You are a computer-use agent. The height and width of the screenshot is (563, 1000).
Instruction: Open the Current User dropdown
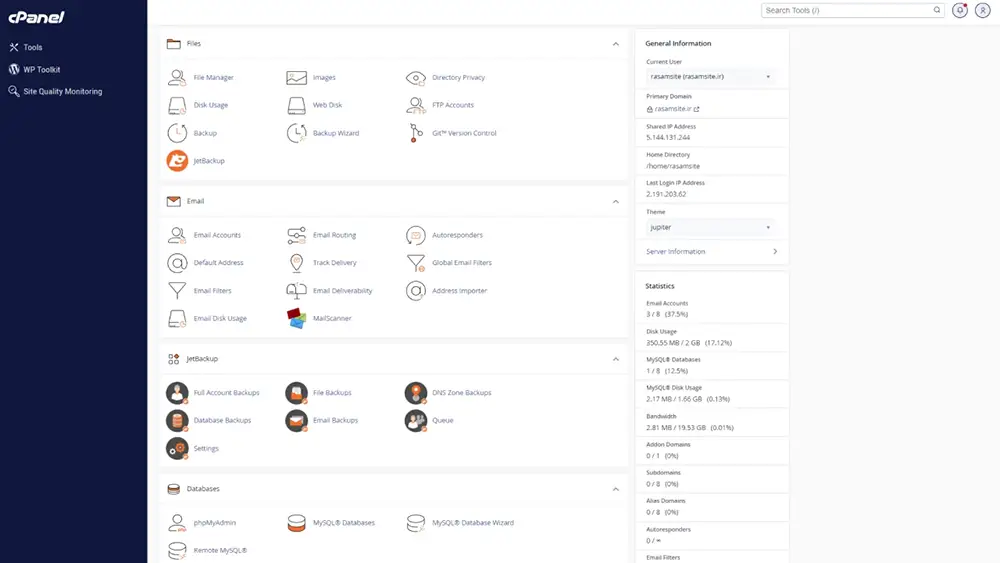click(x=710, y=77)
